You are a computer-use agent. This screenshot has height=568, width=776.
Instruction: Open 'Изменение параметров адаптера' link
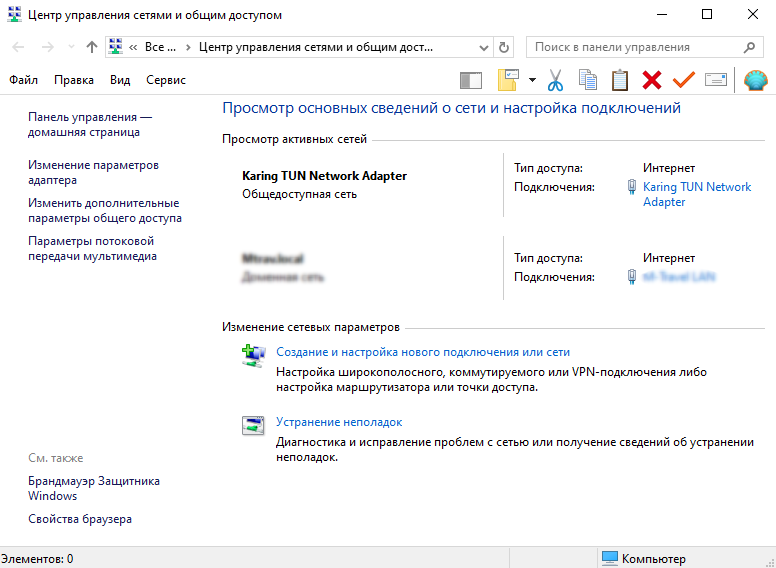pos(94,173)
